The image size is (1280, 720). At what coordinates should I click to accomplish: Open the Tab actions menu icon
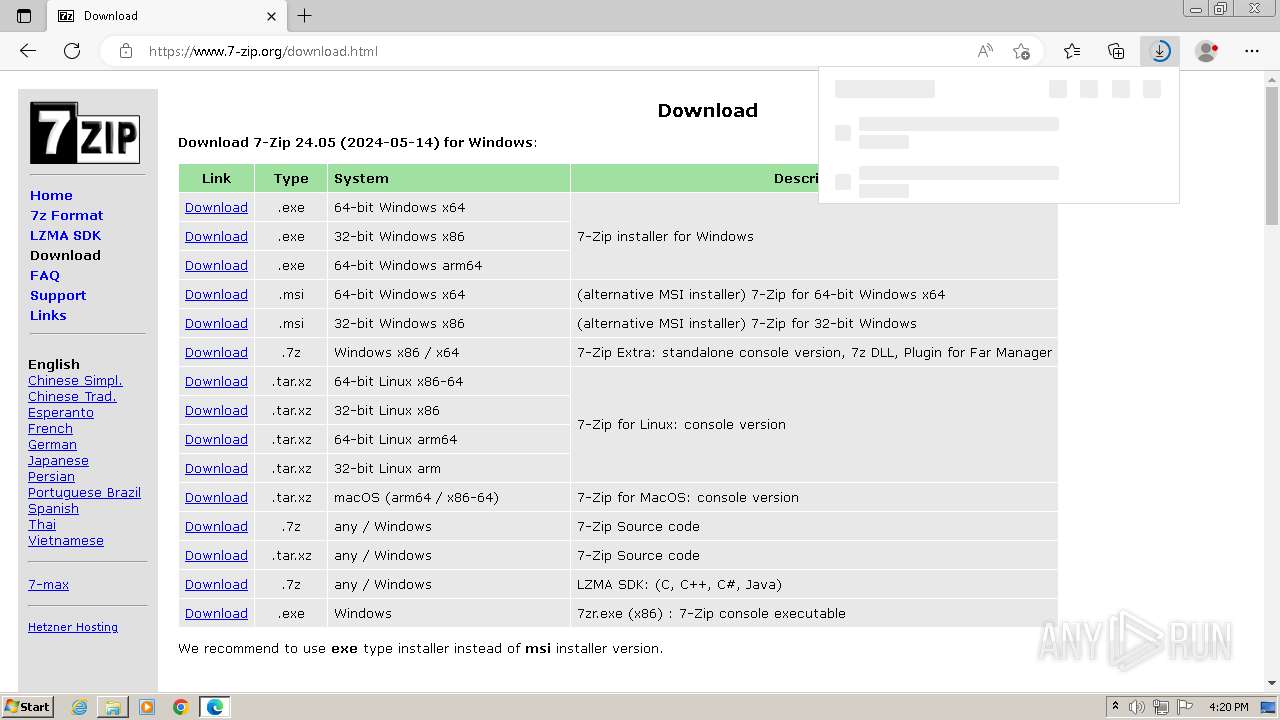(x=24, y=16)
